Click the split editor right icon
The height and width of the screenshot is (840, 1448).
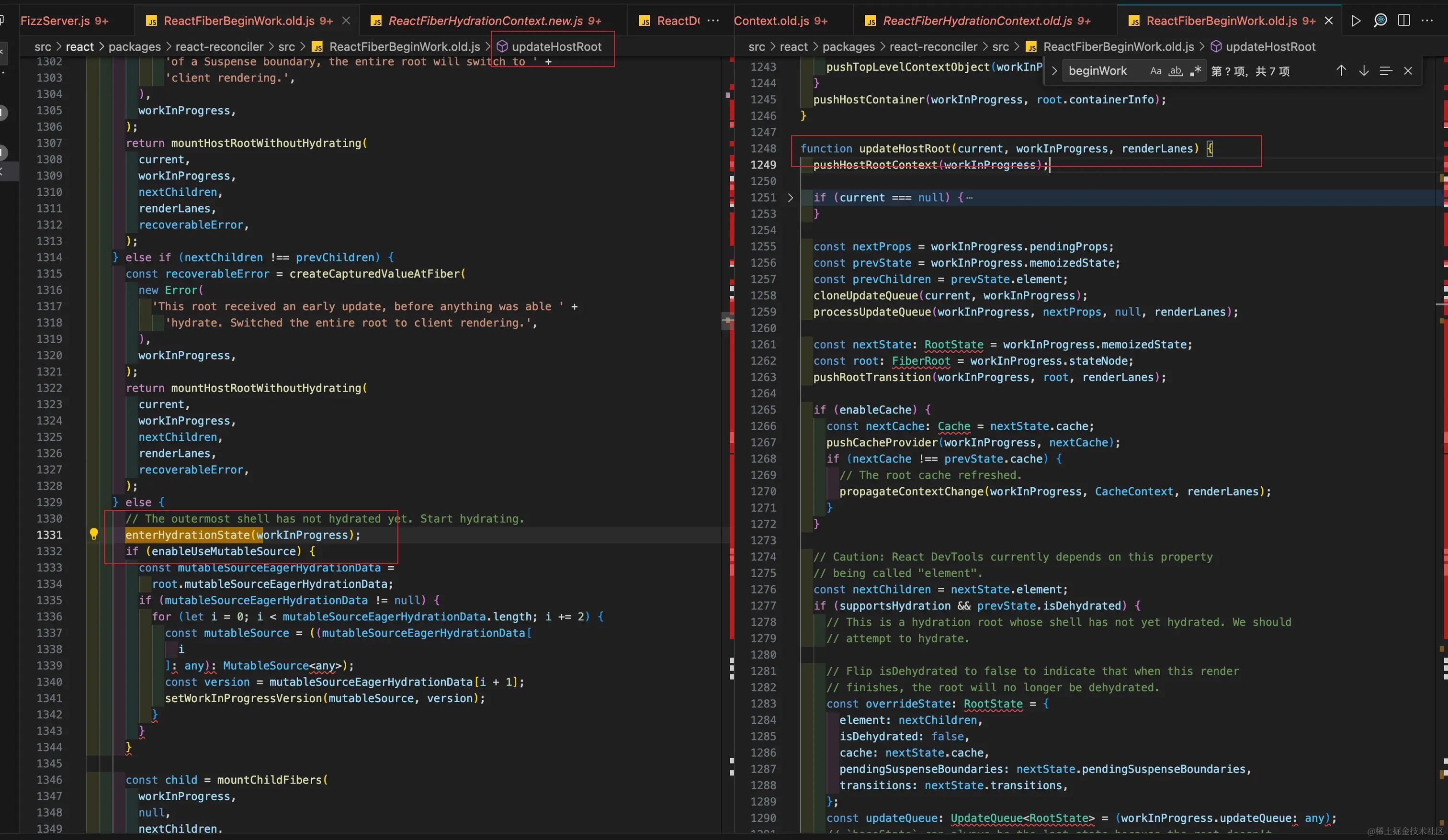pyautogui.click(x=1404, y=21)
